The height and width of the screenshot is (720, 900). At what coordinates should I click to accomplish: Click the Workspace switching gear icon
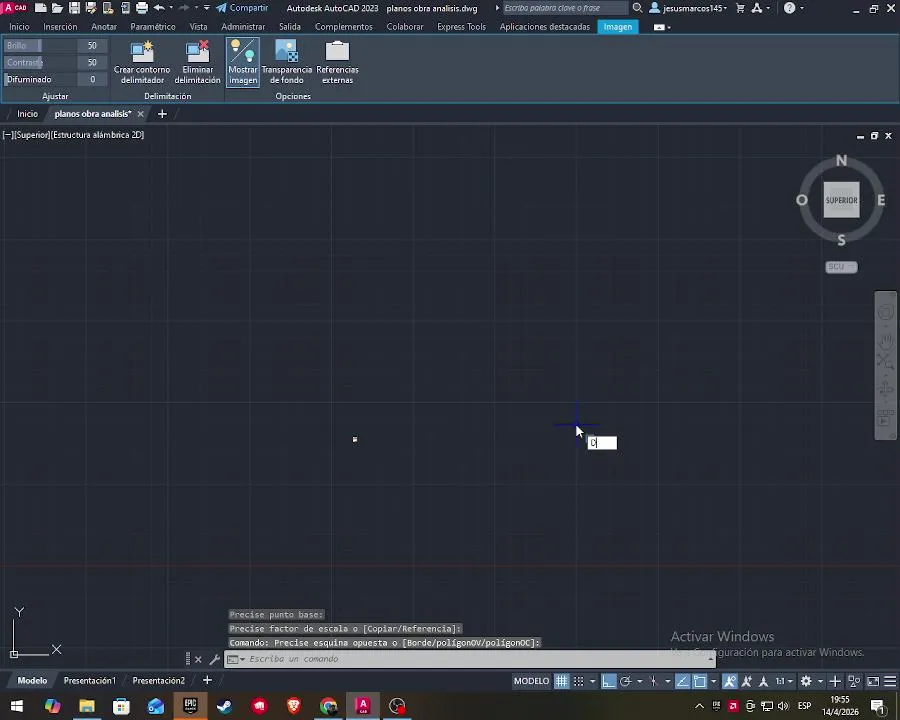pos(806,681)
